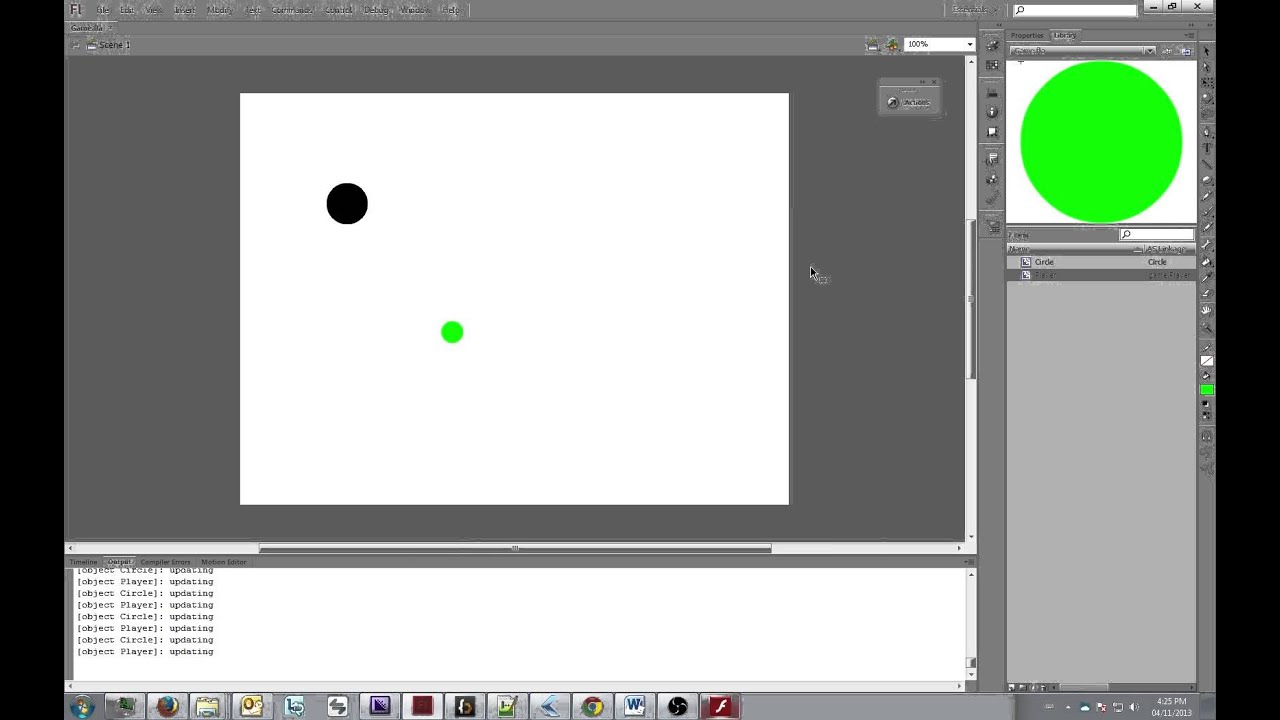Viewport: 1280px width, 720px height.
Task: Open the Debug menu
Action: coord(376,10)
